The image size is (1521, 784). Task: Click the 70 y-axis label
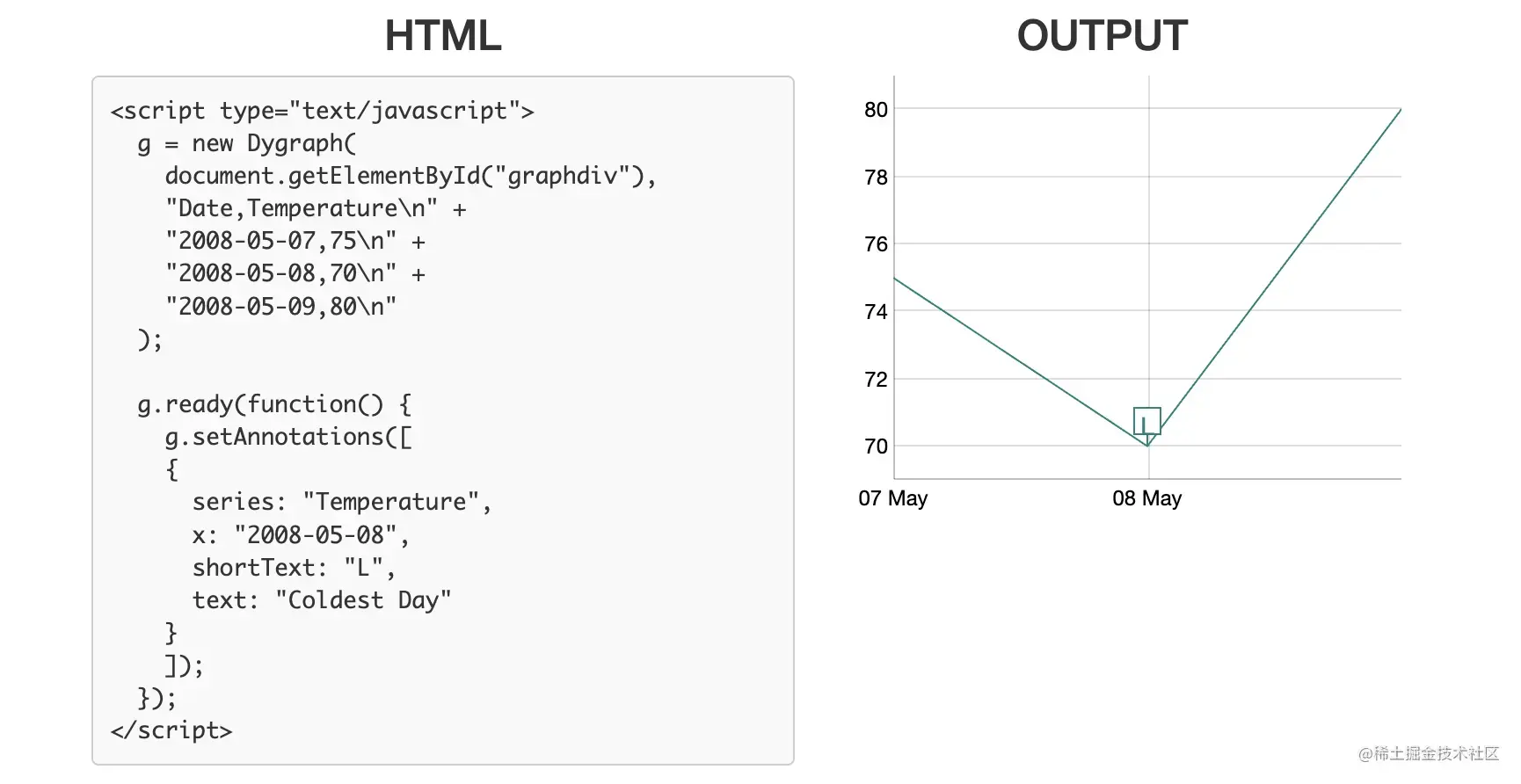pyautogui.click(x=876, y=446)
